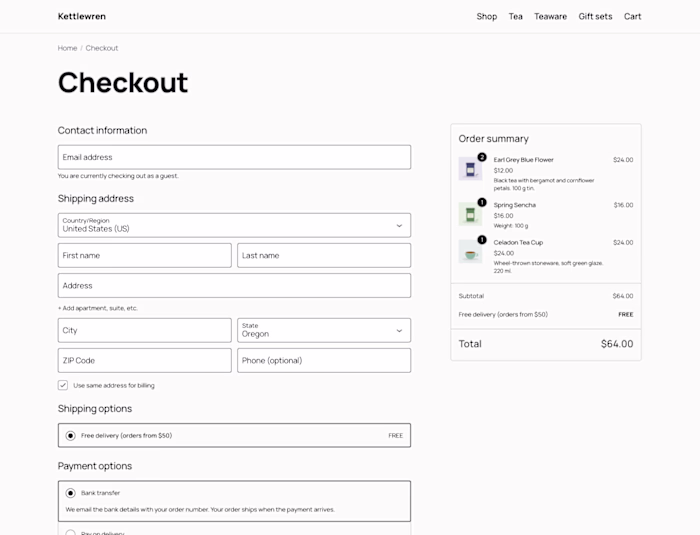This screenshot has width=700, height=535.
Task: Click the Checkout breadcrumb item
Action: 102,48
